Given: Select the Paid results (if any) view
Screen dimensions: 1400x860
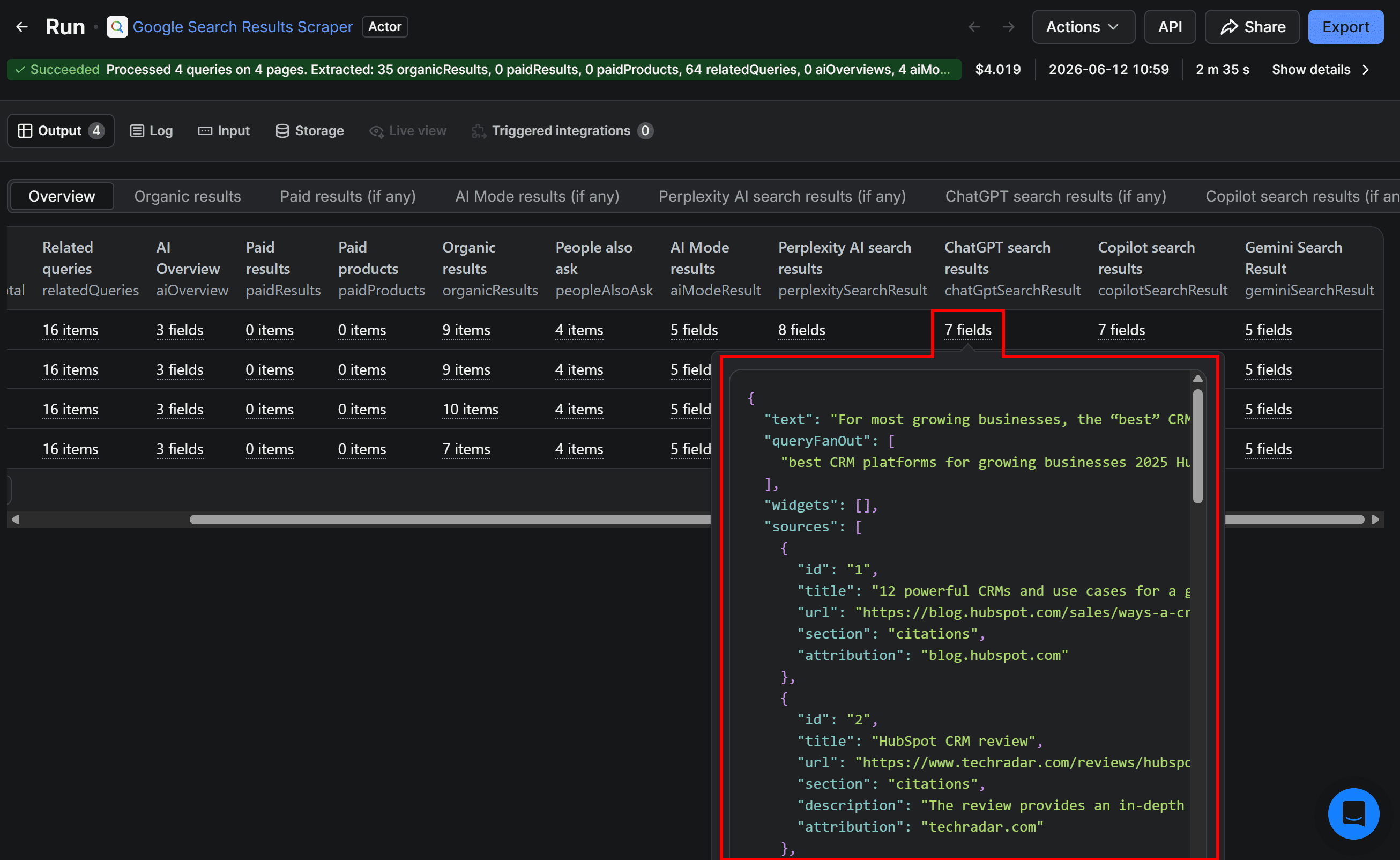Looking at the screenshot, I should (x=348, y=196).
